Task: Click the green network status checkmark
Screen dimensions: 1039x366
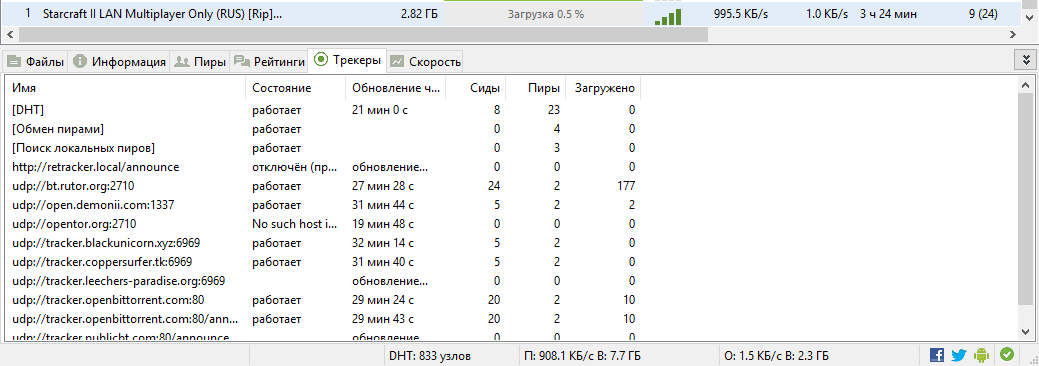Action: pos(1007,355)
